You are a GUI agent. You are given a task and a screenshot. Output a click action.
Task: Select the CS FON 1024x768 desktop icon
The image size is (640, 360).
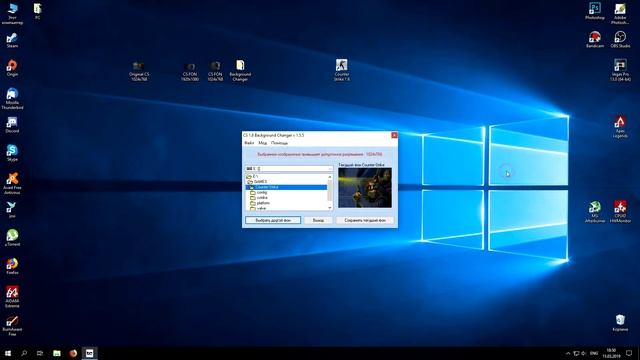click(x=215, y=71)
